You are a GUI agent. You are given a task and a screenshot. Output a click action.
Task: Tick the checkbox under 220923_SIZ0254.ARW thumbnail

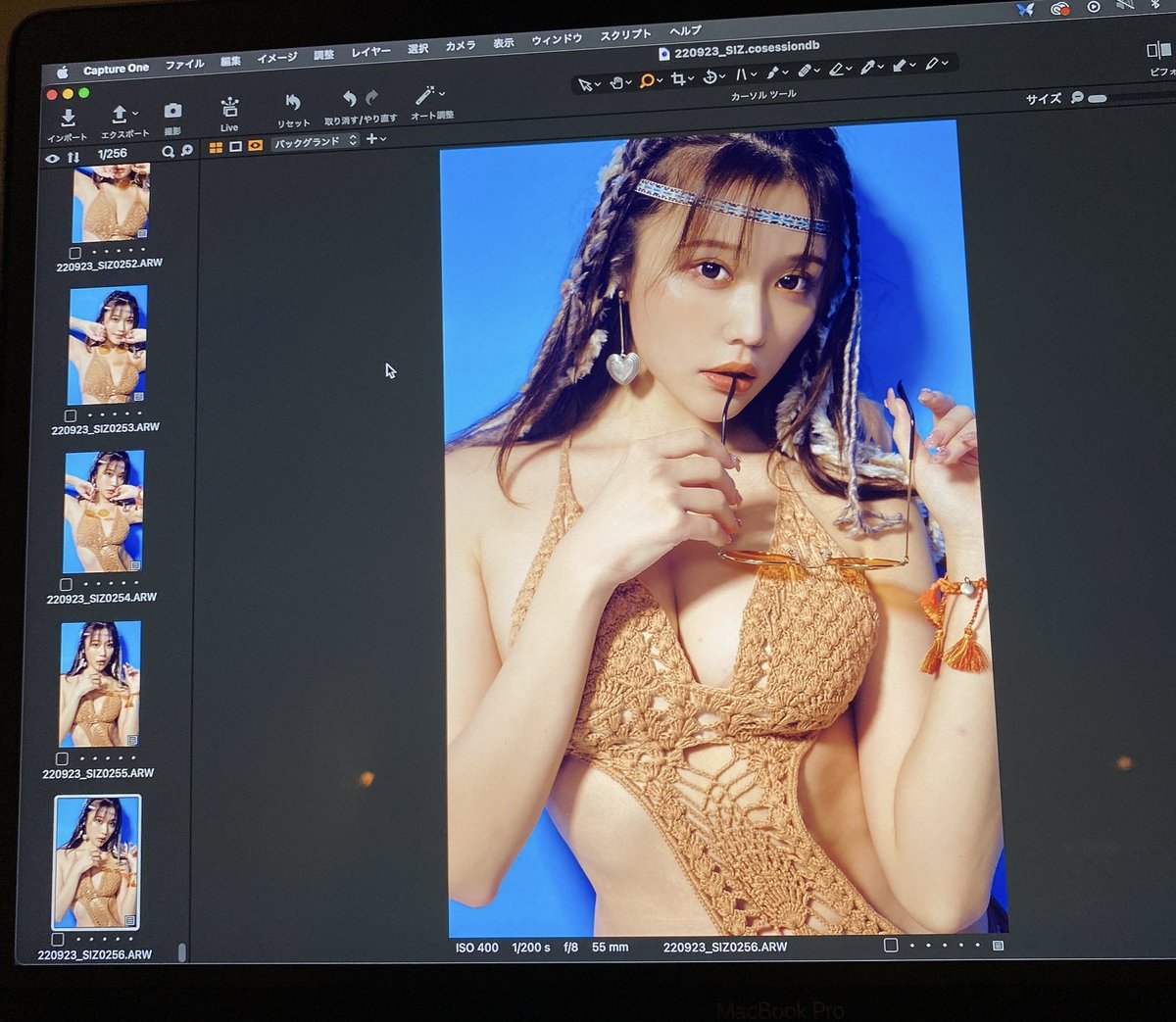66,585
